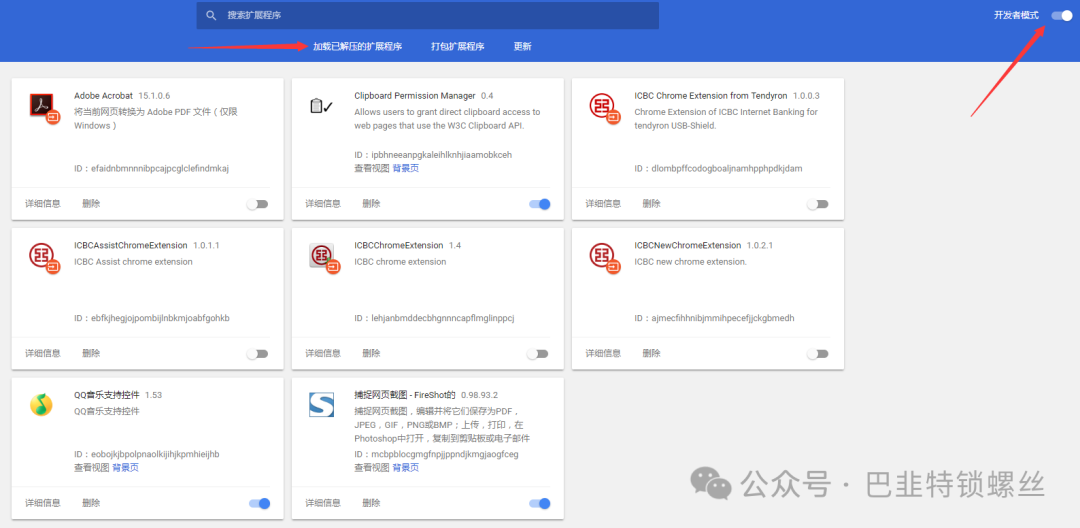Disable FireShot screenshot extension
Image resolution: width=1080 pixels, height=528 pixels.
click(x=539, y=504)
